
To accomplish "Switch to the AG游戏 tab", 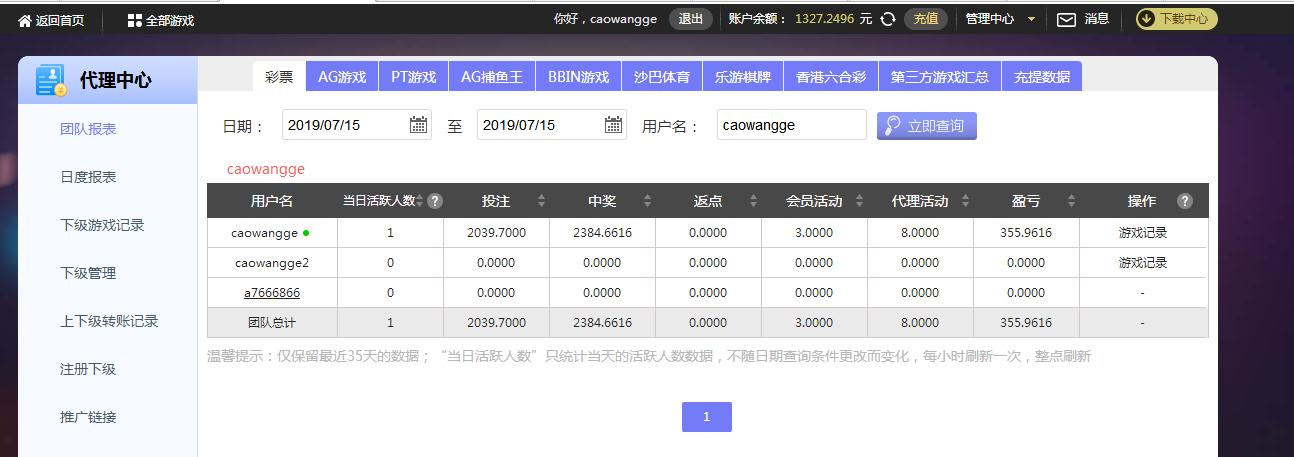I will (342, 77).
